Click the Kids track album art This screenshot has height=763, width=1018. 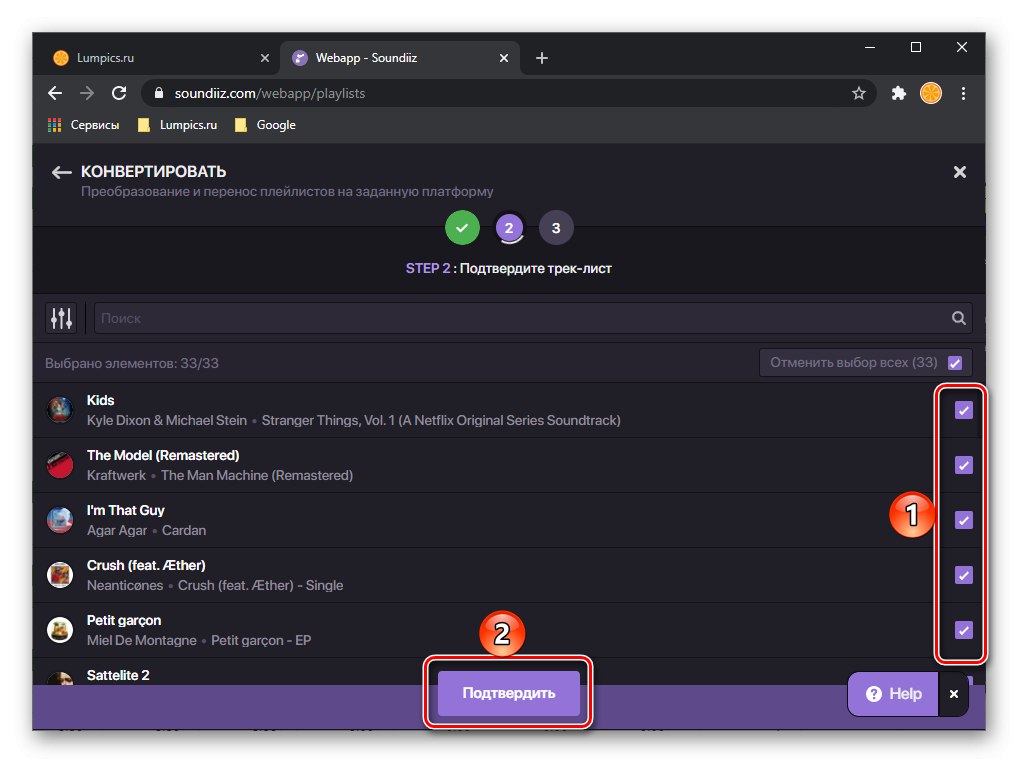point(60,410)
